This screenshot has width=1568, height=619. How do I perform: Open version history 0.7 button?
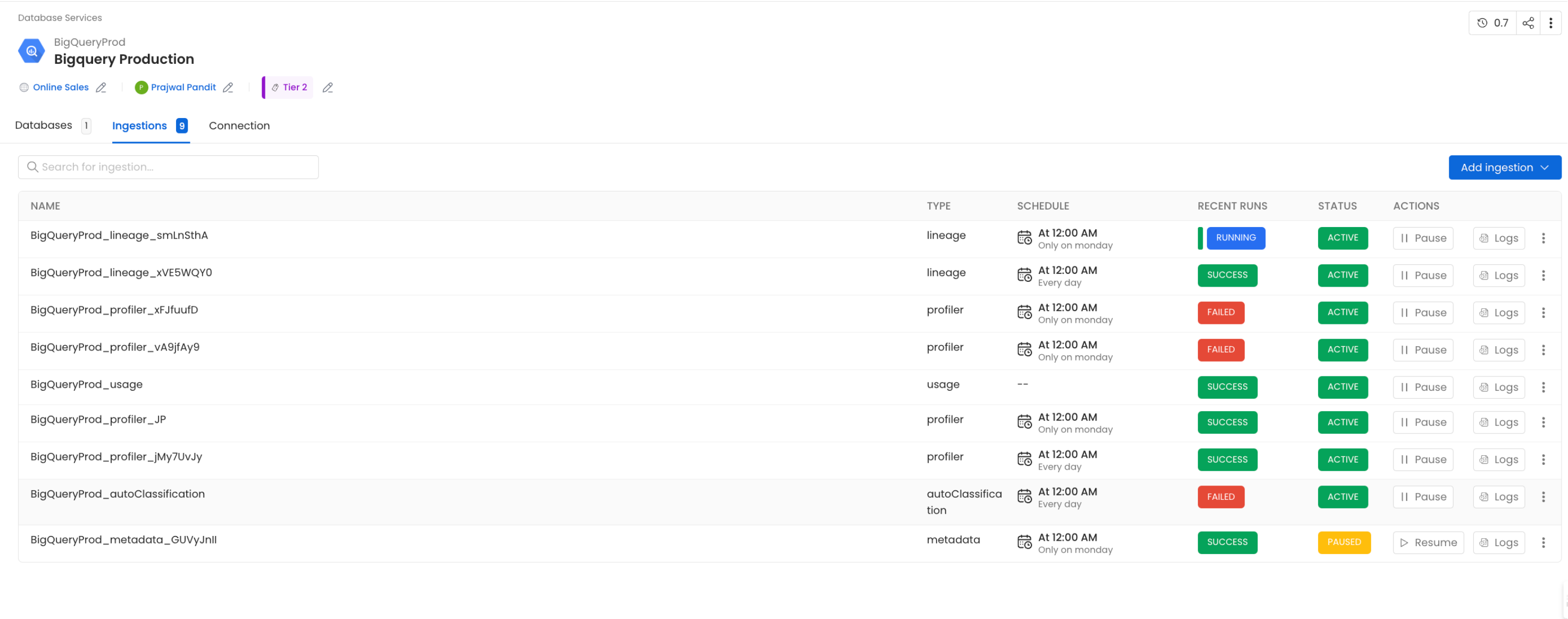[1492, 23]
